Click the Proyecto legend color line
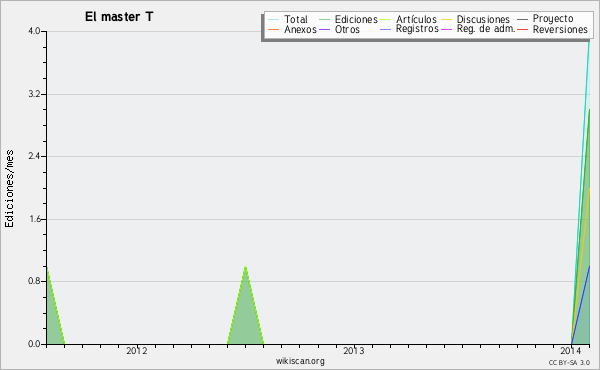 (x=522, y=20)
